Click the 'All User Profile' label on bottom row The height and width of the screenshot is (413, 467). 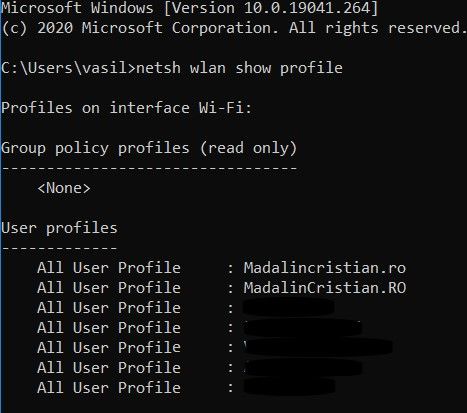pyautogui.click(x=109, y=388)
